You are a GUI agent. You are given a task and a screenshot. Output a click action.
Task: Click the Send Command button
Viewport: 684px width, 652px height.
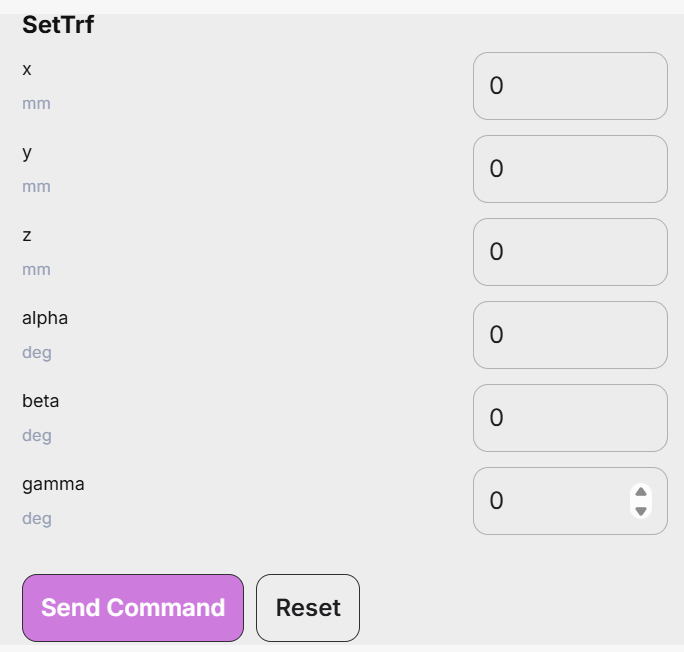tap(133, 608)
